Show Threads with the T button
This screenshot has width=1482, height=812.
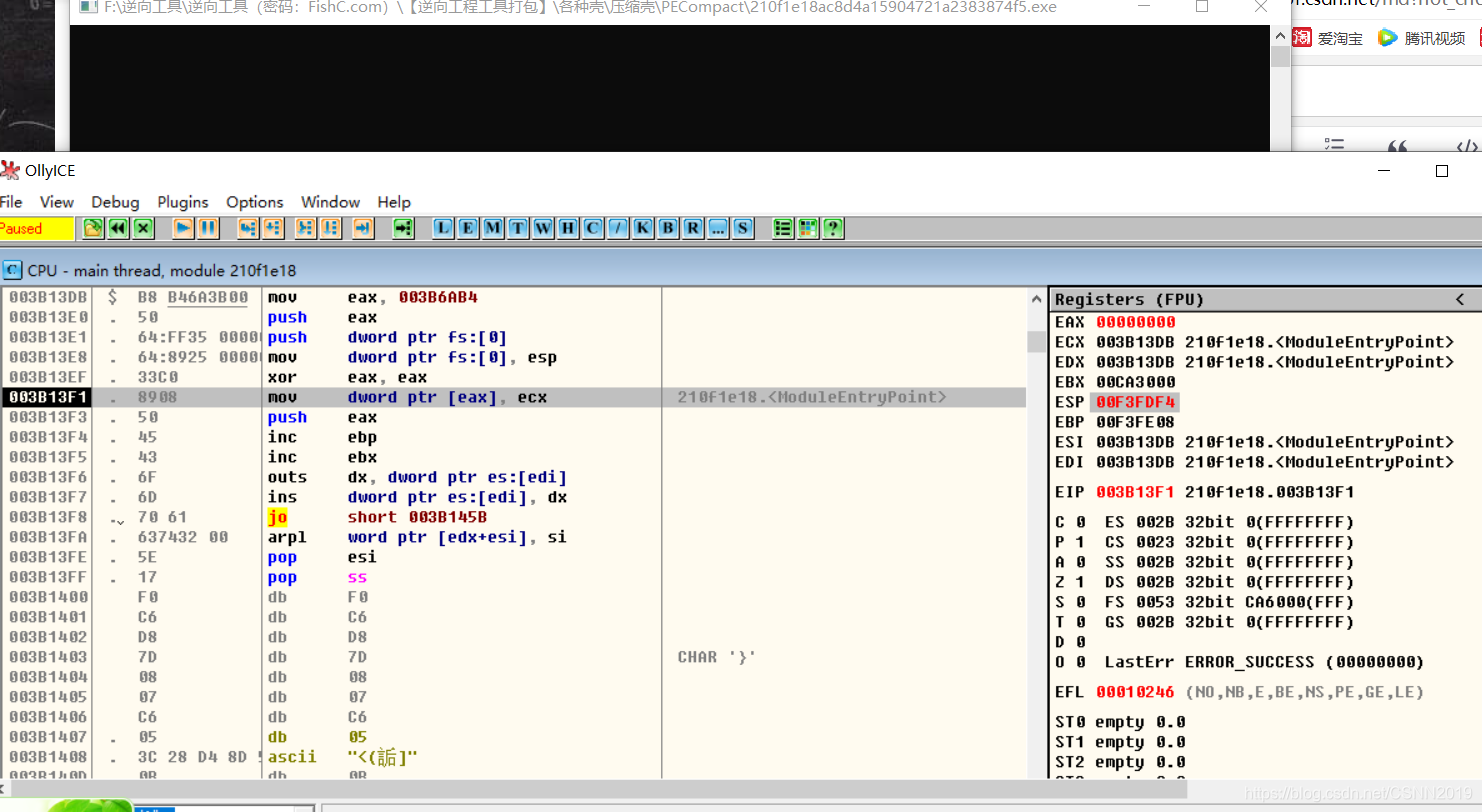518,228
